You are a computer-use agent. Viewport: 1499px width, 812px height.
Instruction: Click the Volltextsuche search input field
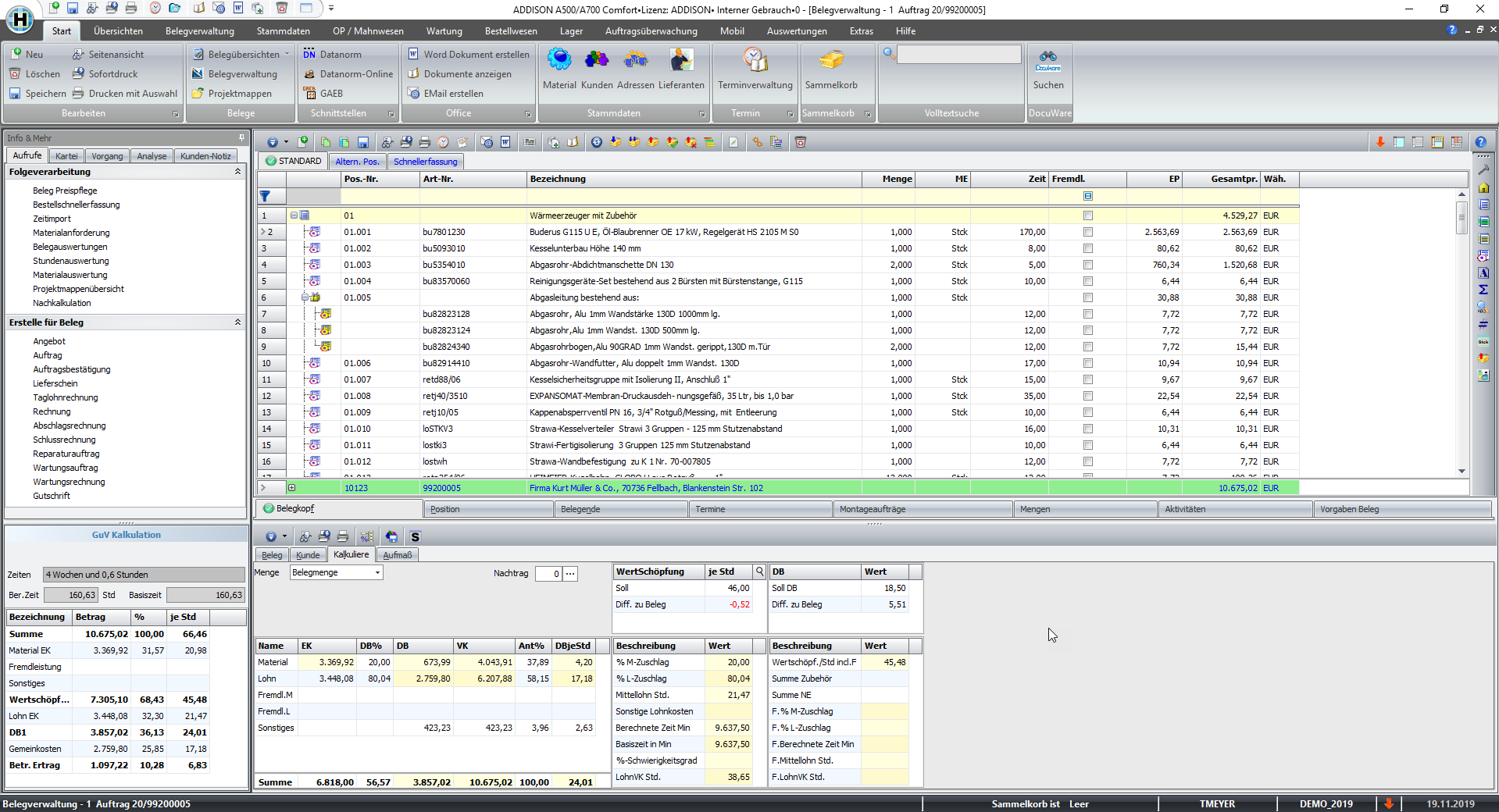tap(958, 54)
